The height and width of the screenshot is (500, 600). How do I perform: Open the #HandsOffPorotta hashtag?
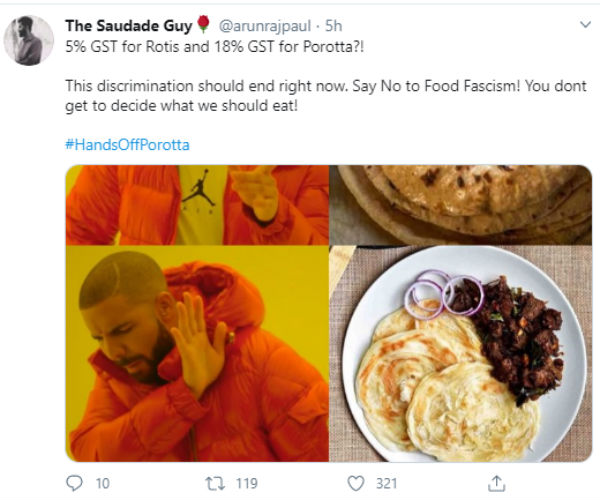point(127,144)
